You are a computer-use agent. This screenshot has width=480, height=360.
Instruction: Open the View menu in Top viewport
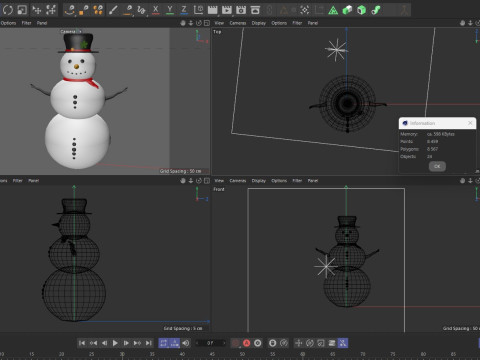pos(219,23)
